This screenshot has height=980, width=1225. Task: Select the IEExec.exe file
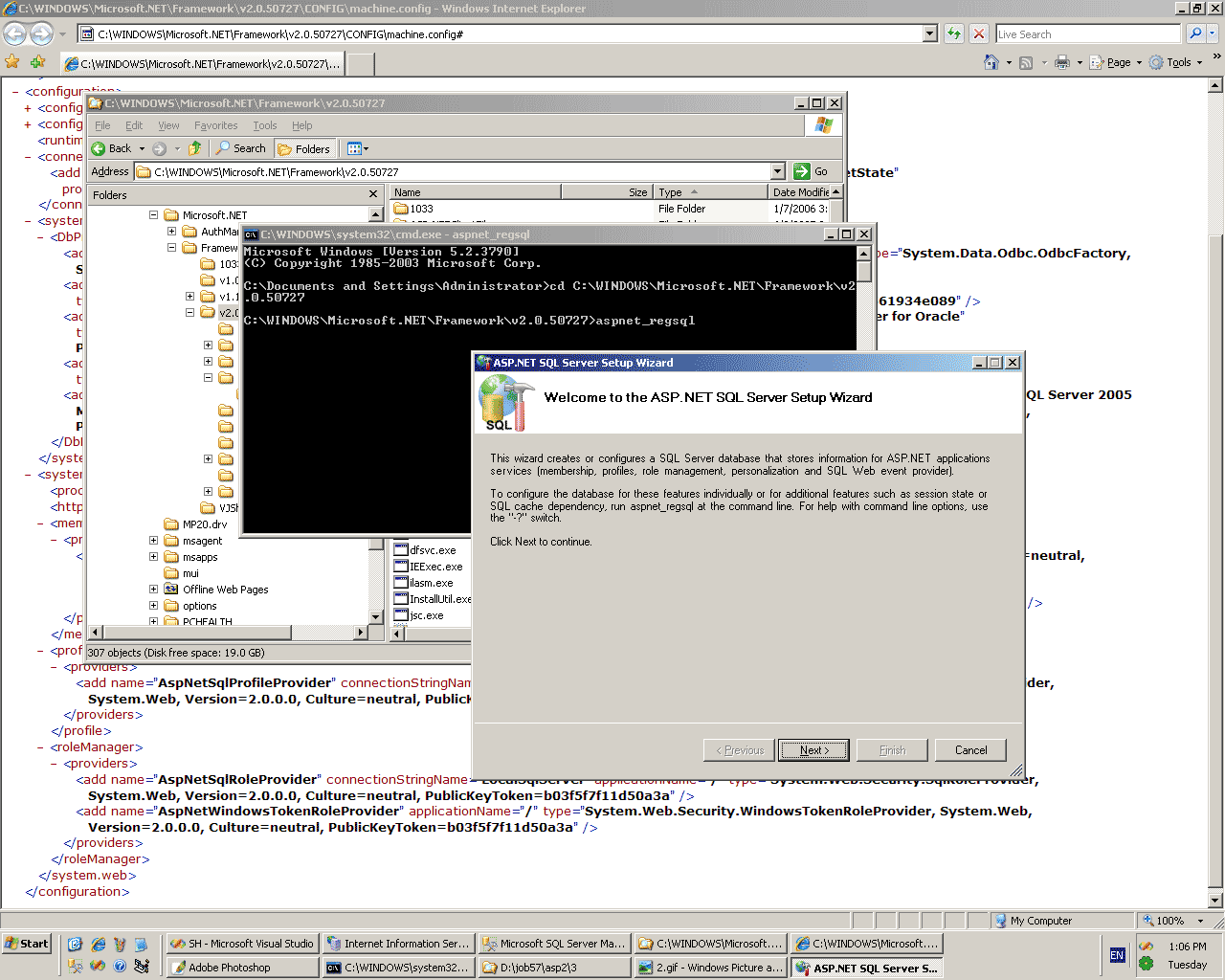tap(428, 567)
